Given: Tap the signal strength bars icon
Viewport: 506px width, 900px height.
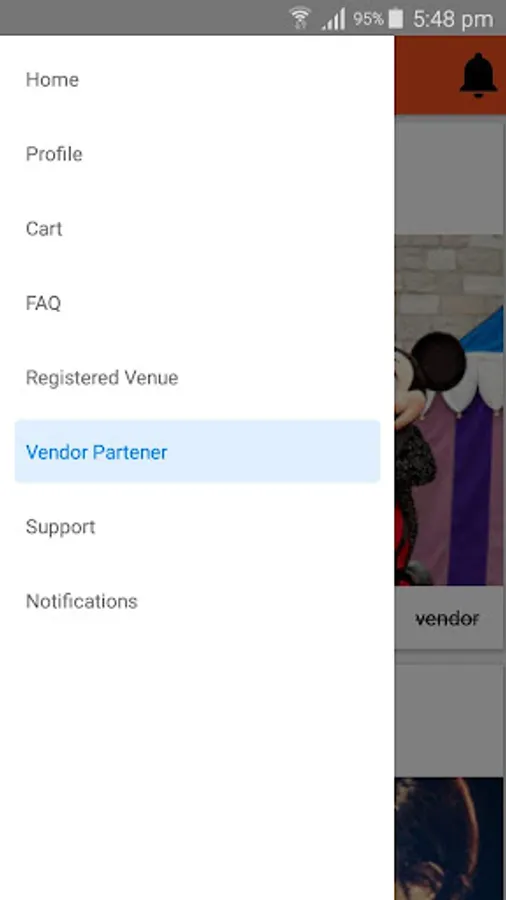Looking at the screenshot, I should 333,20.
